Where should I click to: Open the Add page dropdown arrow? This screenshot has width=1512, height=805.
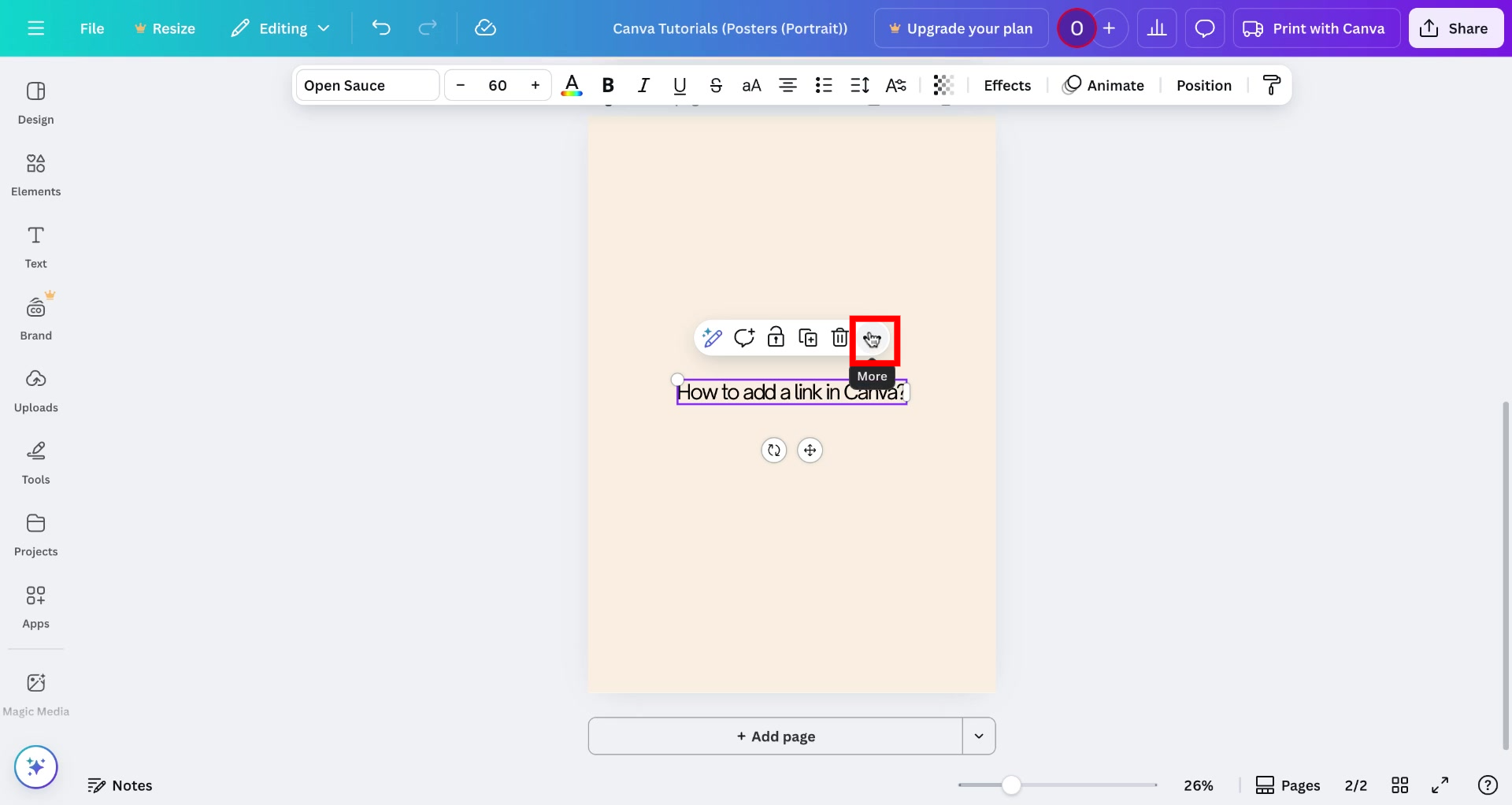(979, 736)
